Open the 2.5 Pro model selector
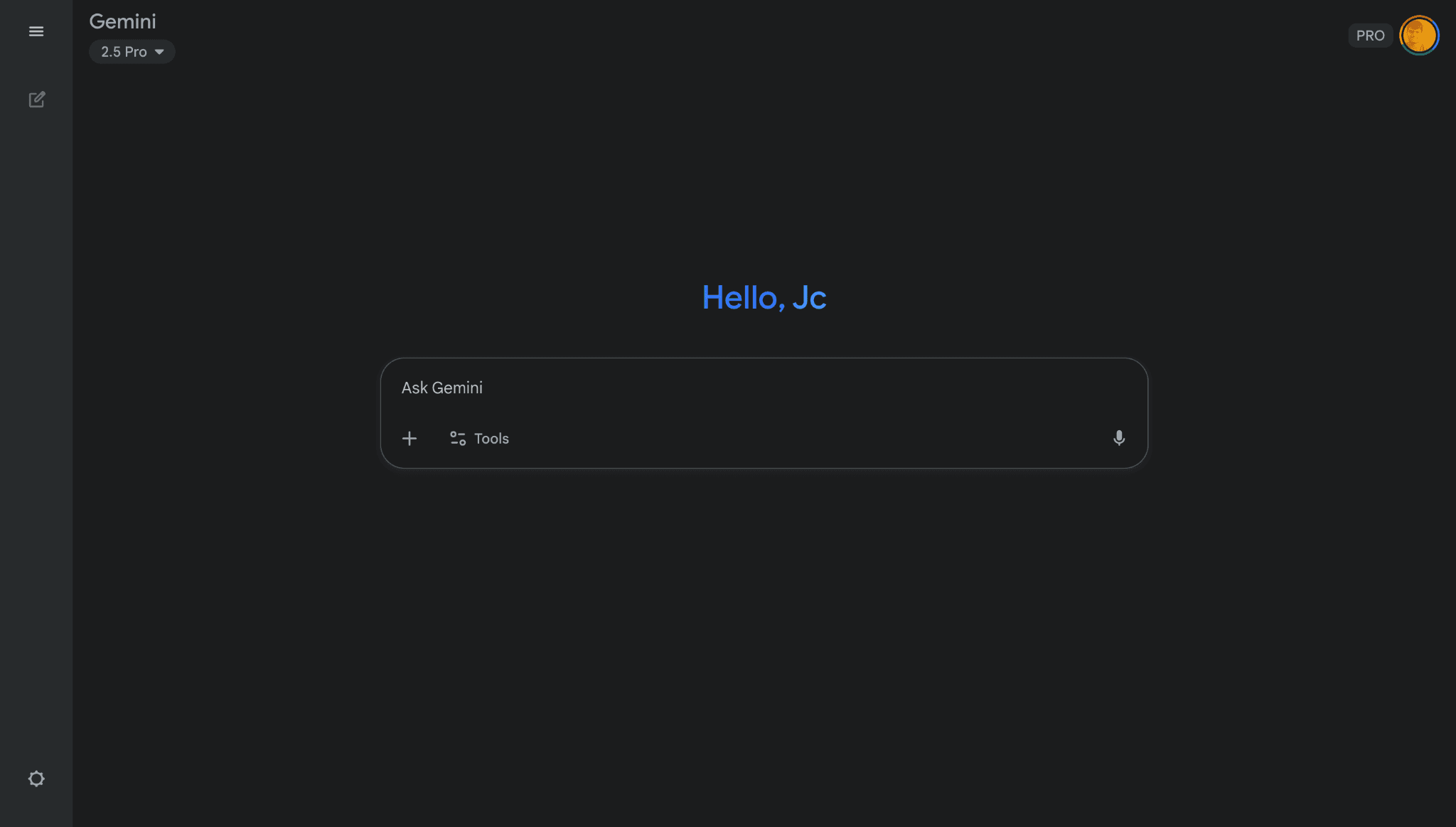Screen dimensions: 1456x827 pos(132,52)
